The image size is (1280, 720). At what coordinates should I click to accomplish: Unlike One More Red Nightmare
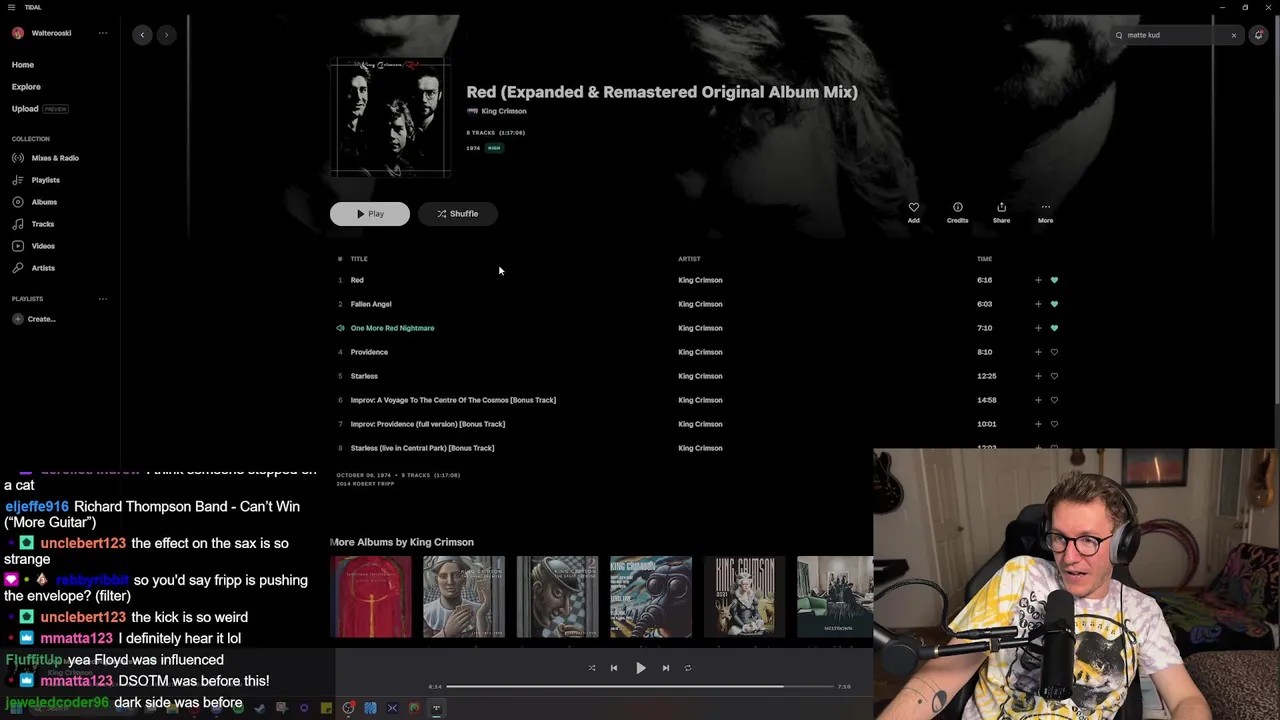[1054, 328]
